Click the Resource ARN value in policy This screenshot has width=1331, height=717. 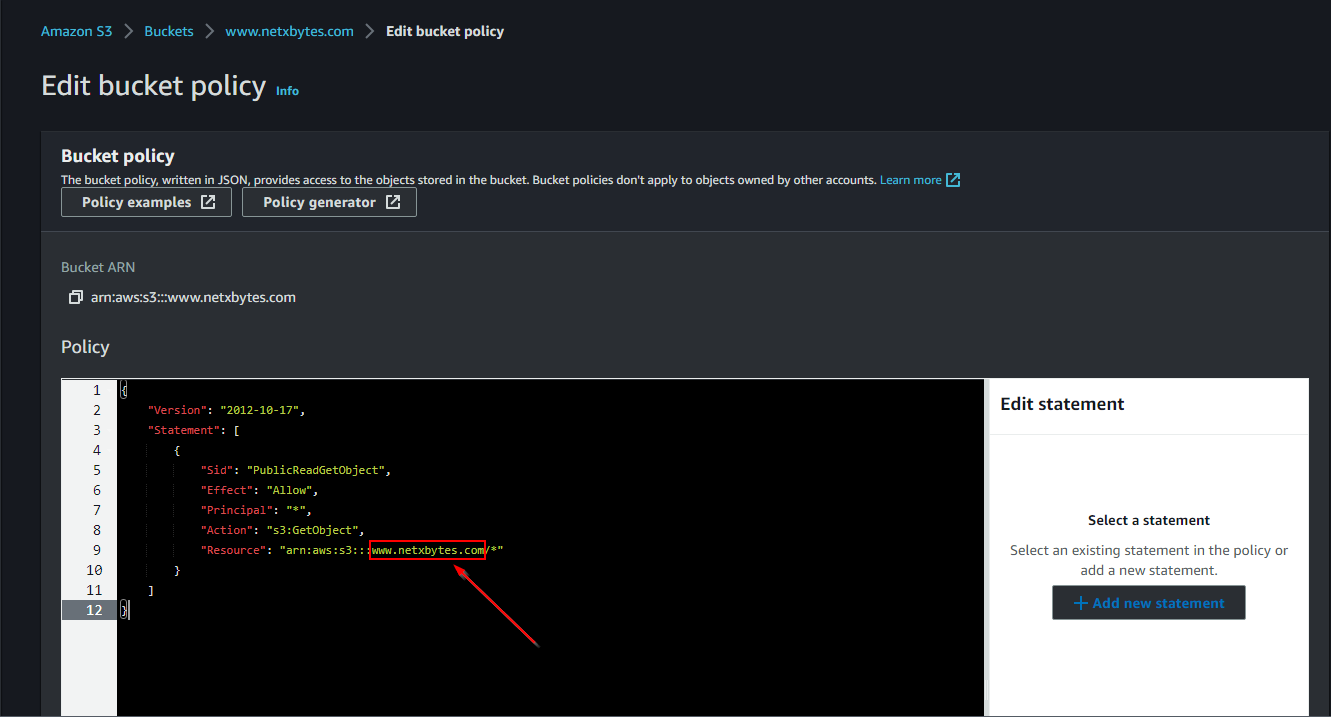pyautogui.click(x=390, y=550)
